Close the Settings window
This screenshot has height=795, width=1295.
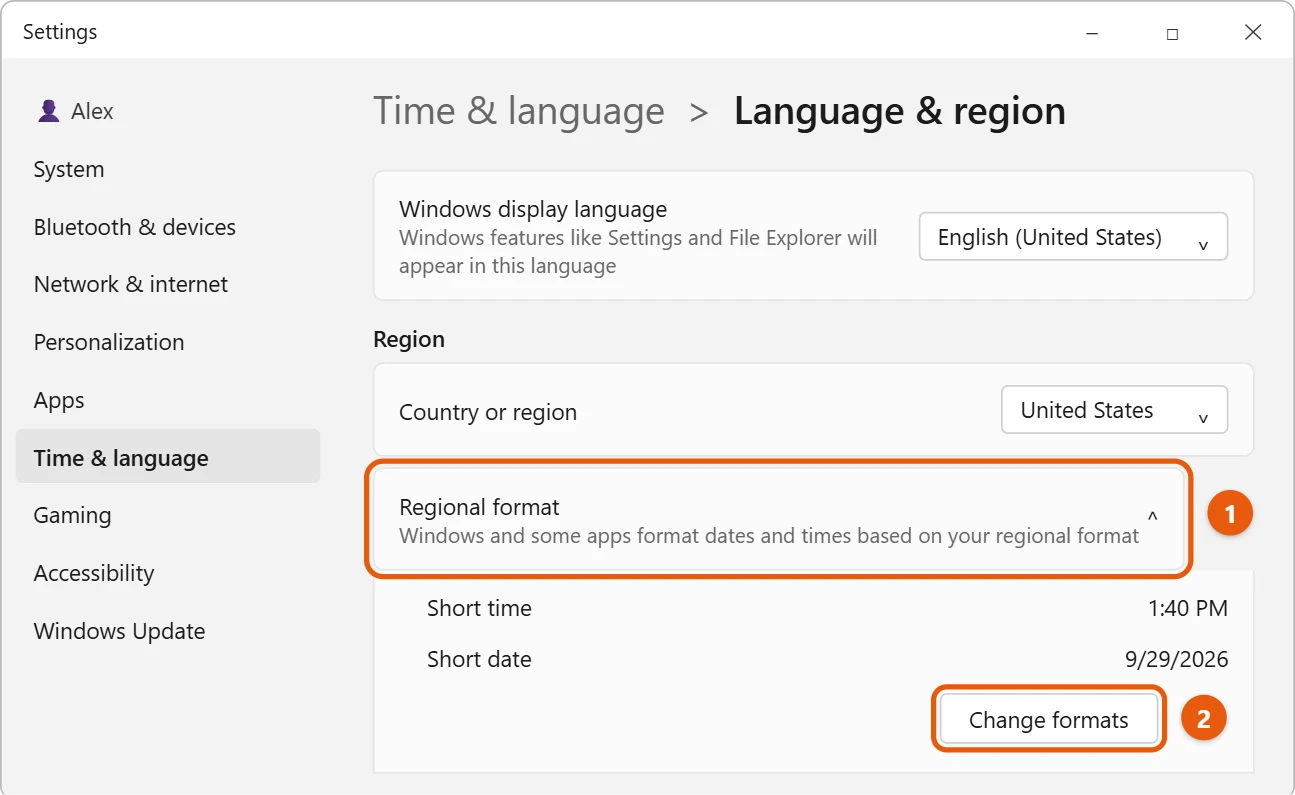(x=1253, y=33)
